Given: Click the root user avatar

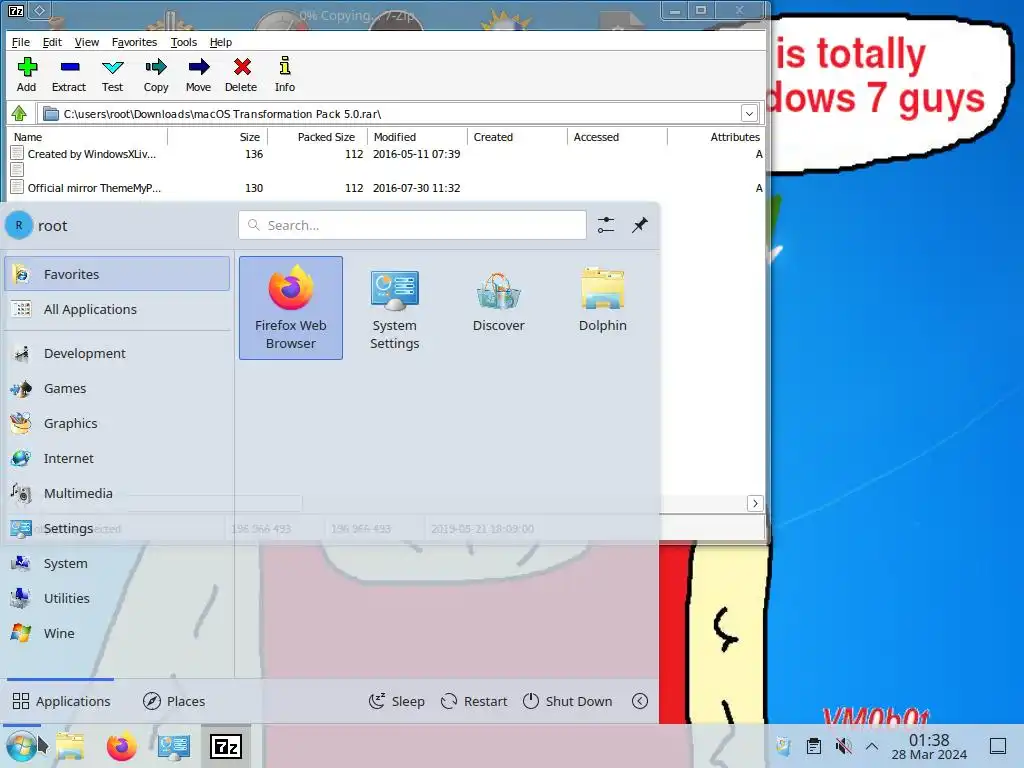Looking at the screenshot, I should tap(19, 225).
